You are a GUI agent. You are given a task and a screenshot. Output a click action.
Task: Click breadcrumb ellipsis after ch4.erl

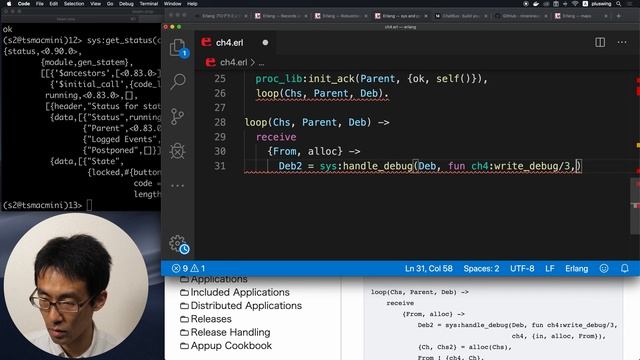261,62
